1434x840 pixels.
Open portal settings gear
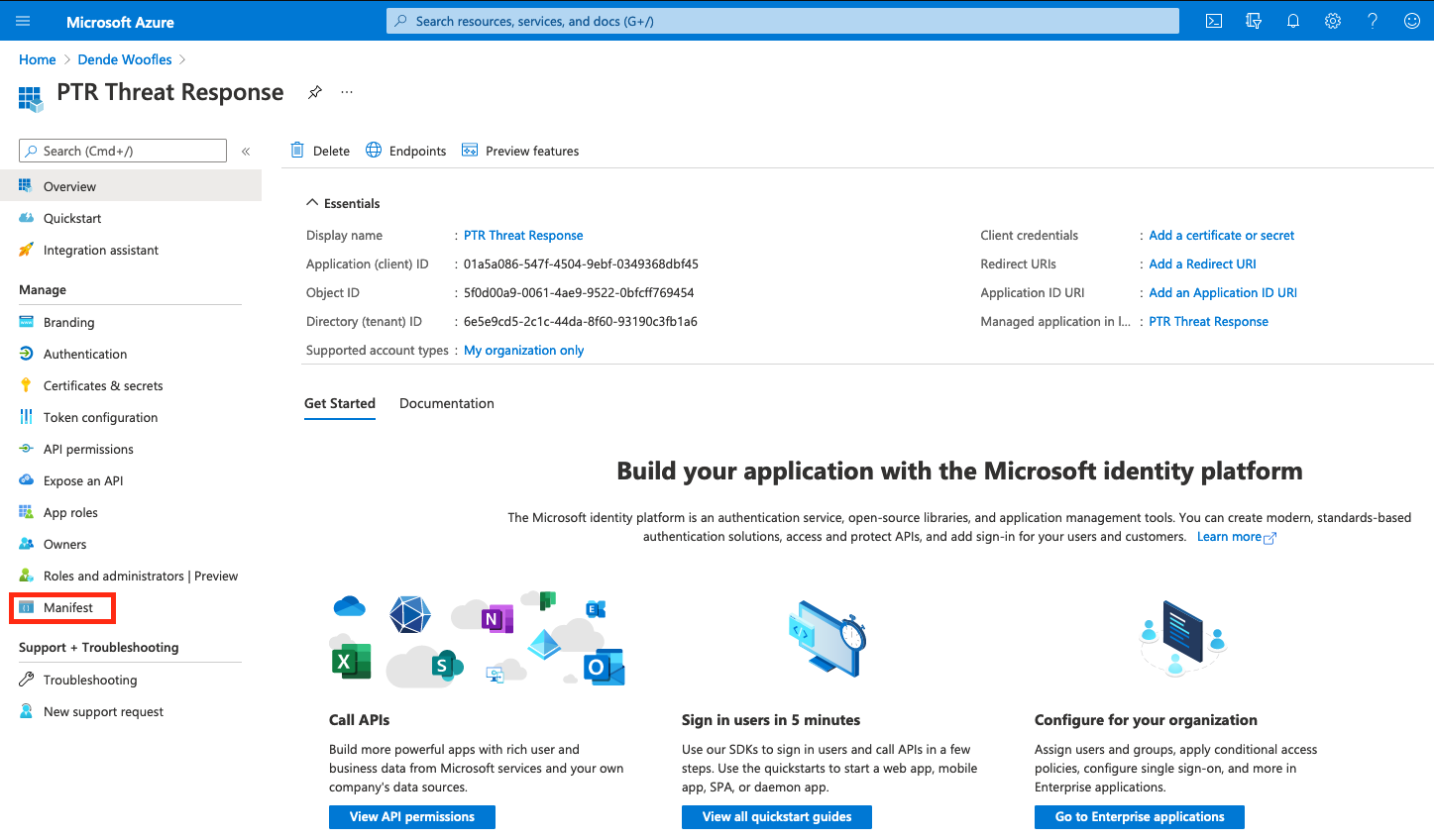[x=1332, y=21]
